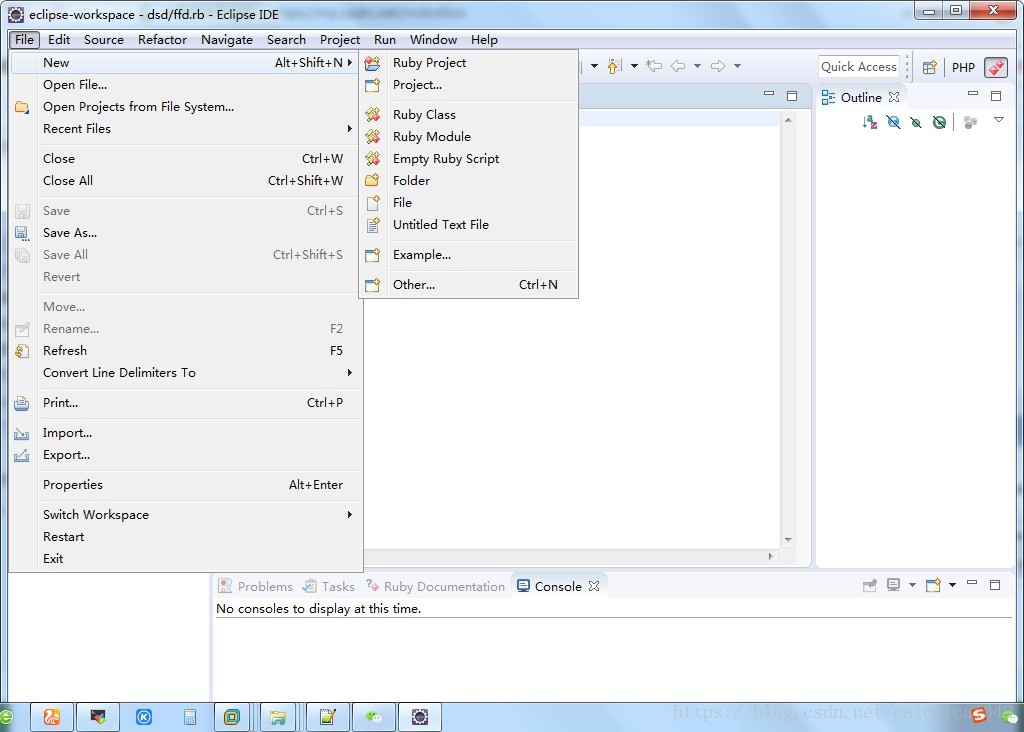Click the Export icon in File menu
1024x732 pixels.
(22, 455)
